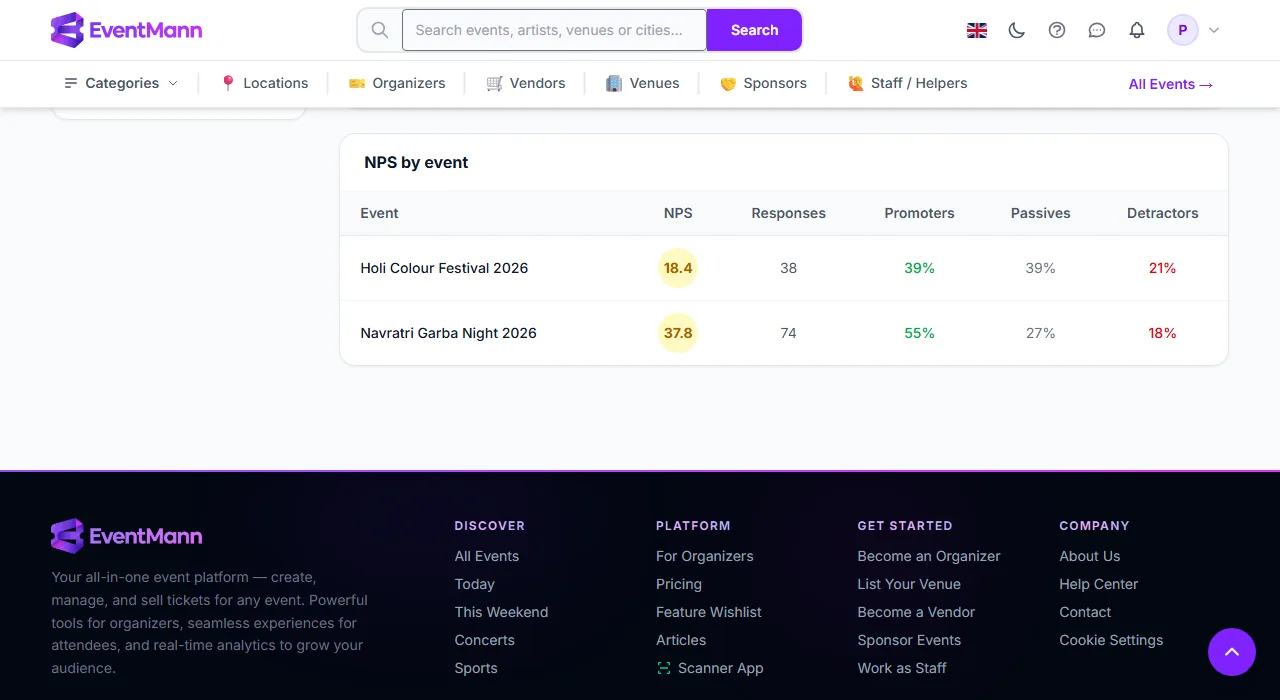1280x700 pixels.
Task: Click the purple Search button
Action: [754, 30]
